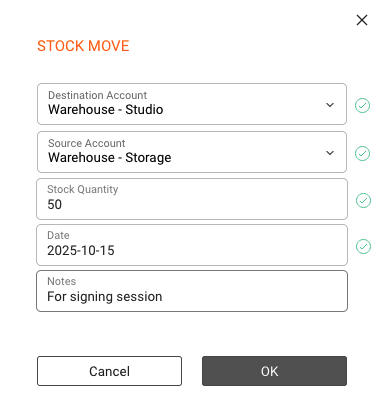
Task: Click the green checkmark beside Source Account
Action: tap(362, 154)
